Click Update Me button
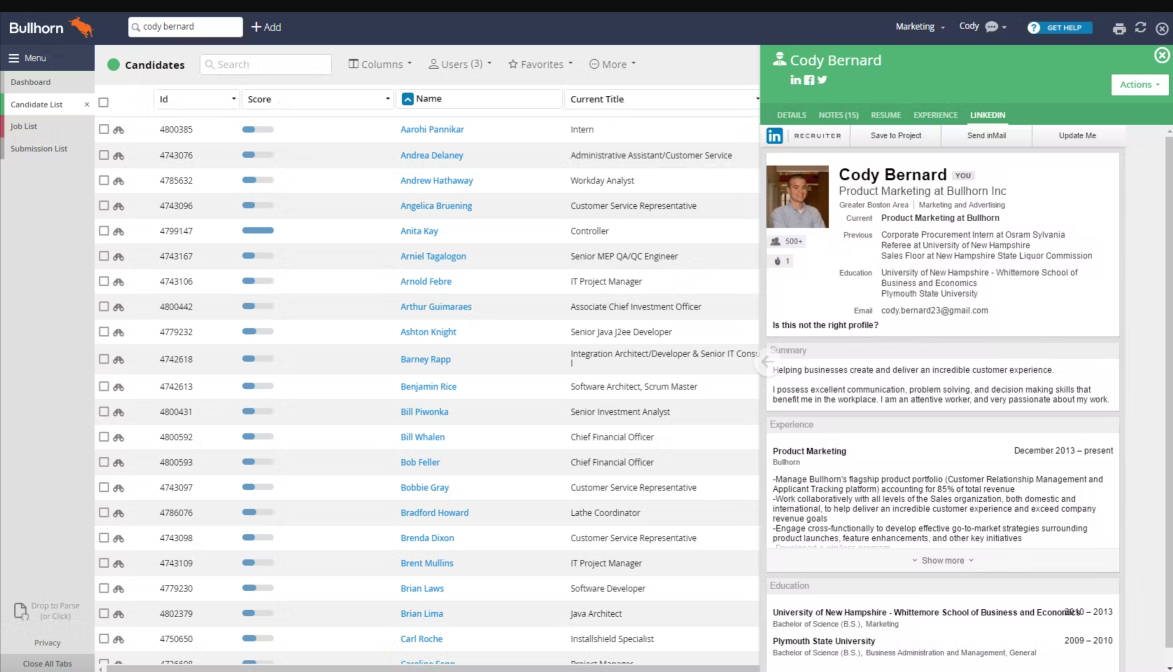 pyautogui.click(x=1076, y=135)
